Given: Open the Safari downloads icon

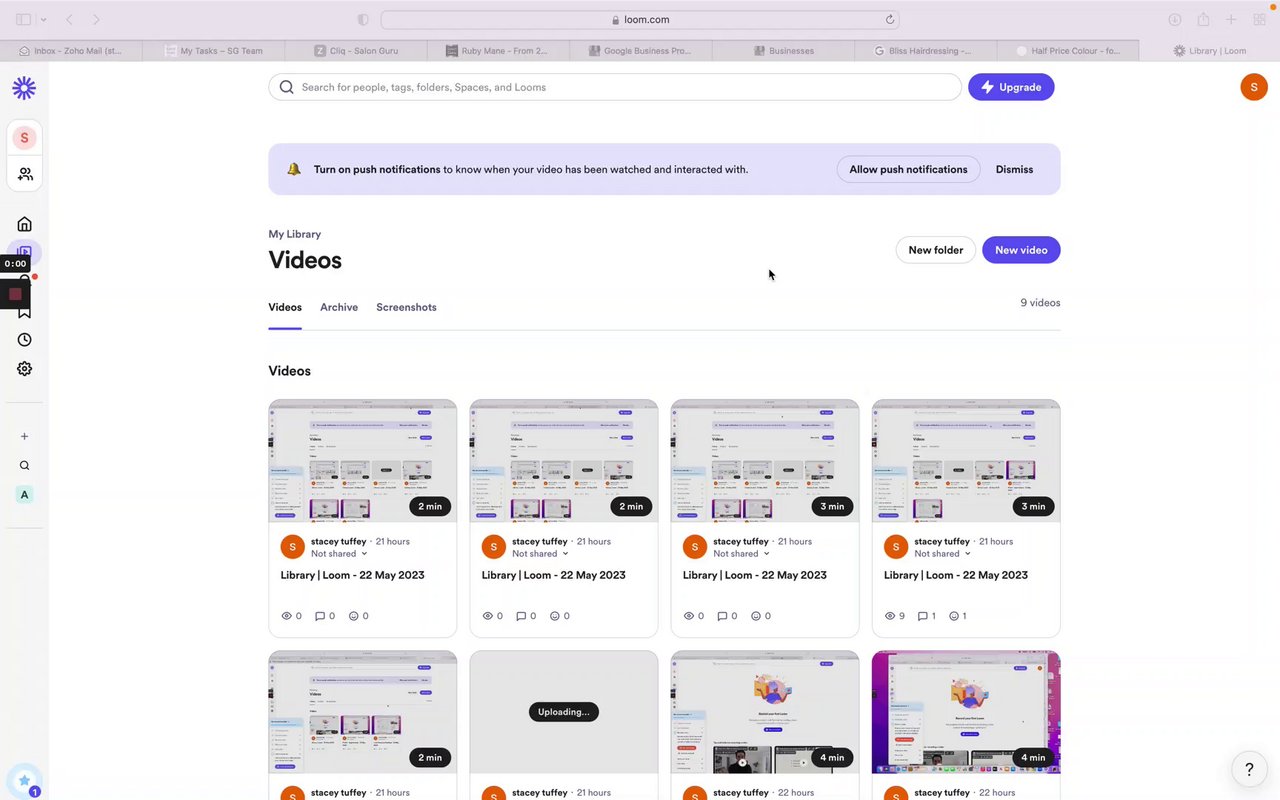Looking at the screenshot, I should coord(1175,19).
